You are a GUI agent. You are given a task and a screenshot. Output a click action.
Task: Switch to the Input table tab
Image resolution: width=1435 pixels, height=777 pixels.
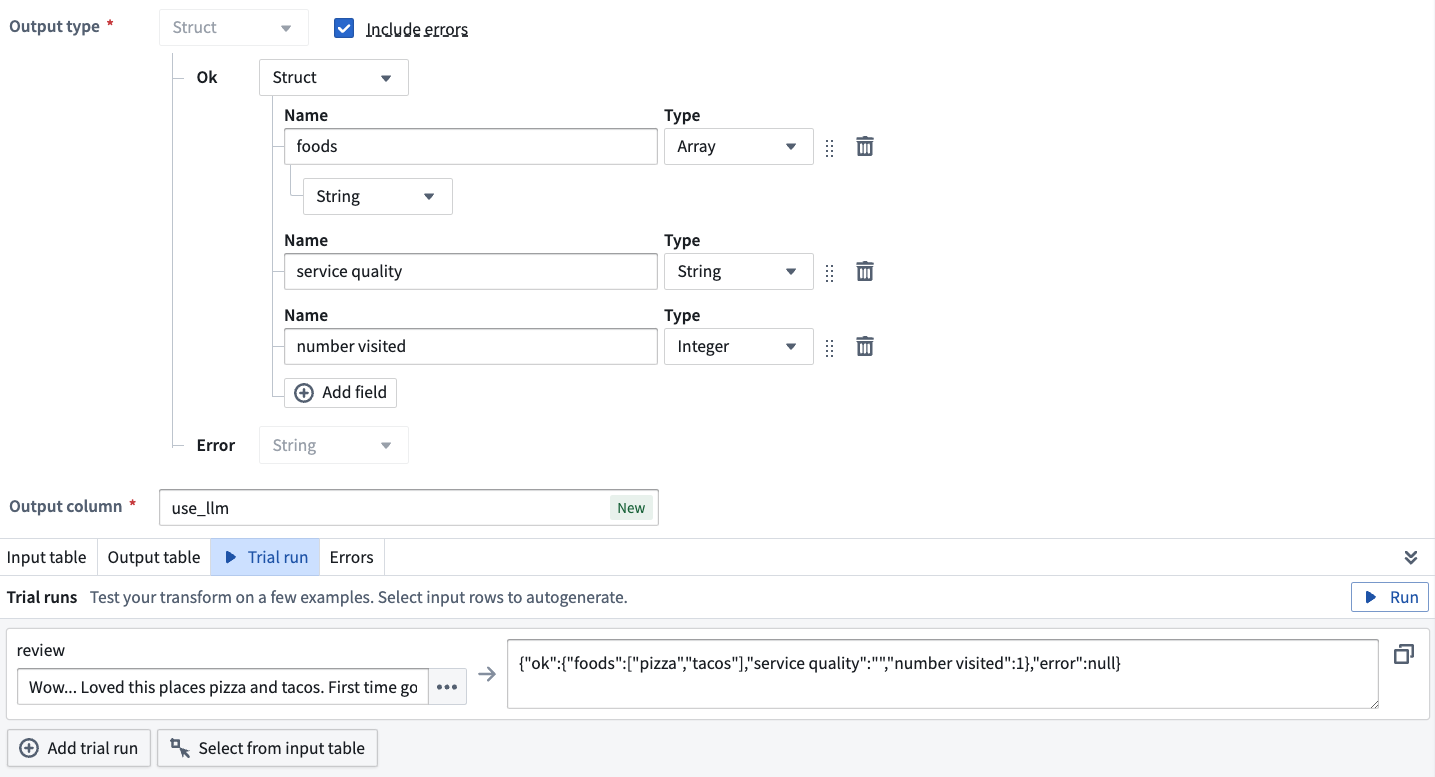pos(47,557)
